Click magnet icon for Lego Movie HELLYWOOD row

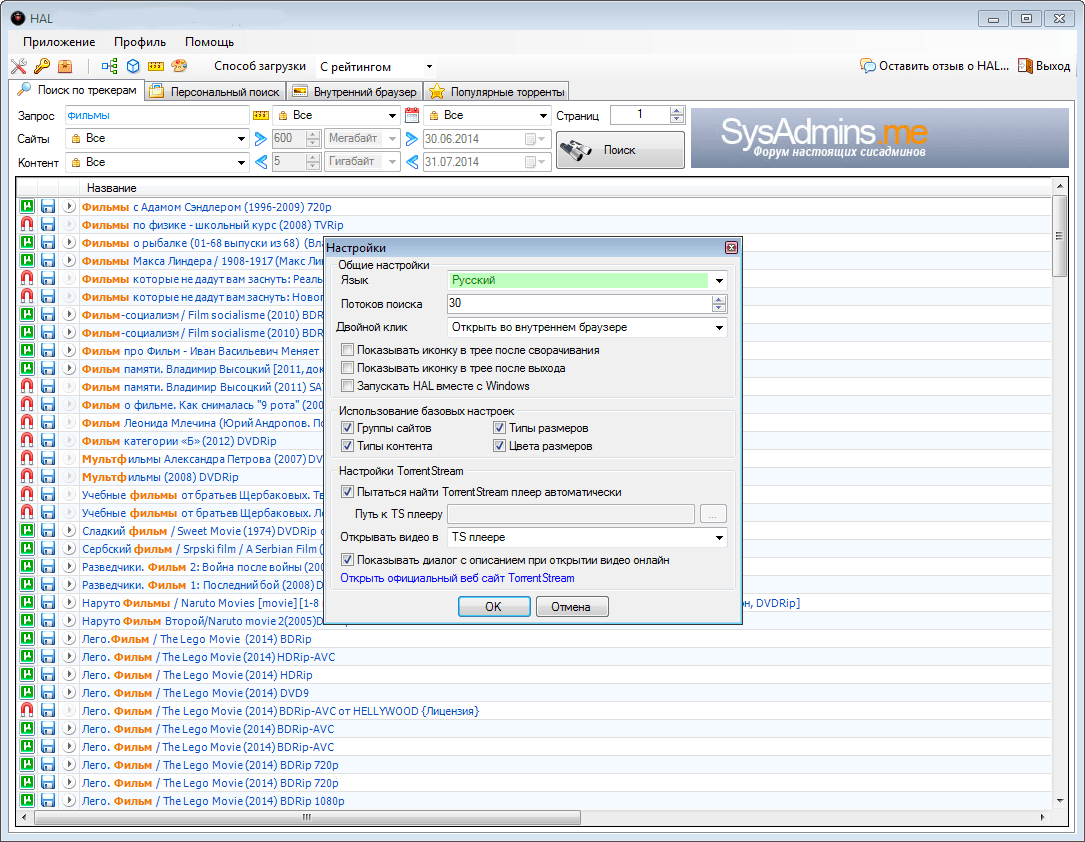tap(27, 710)
